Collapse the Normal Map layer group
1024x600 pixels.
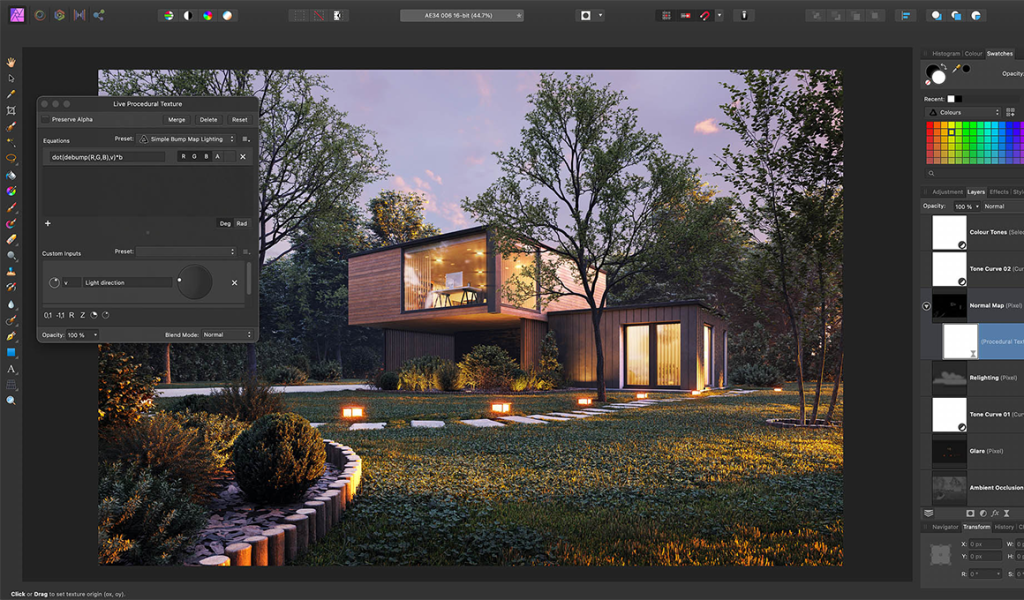[x=926, y=306]
